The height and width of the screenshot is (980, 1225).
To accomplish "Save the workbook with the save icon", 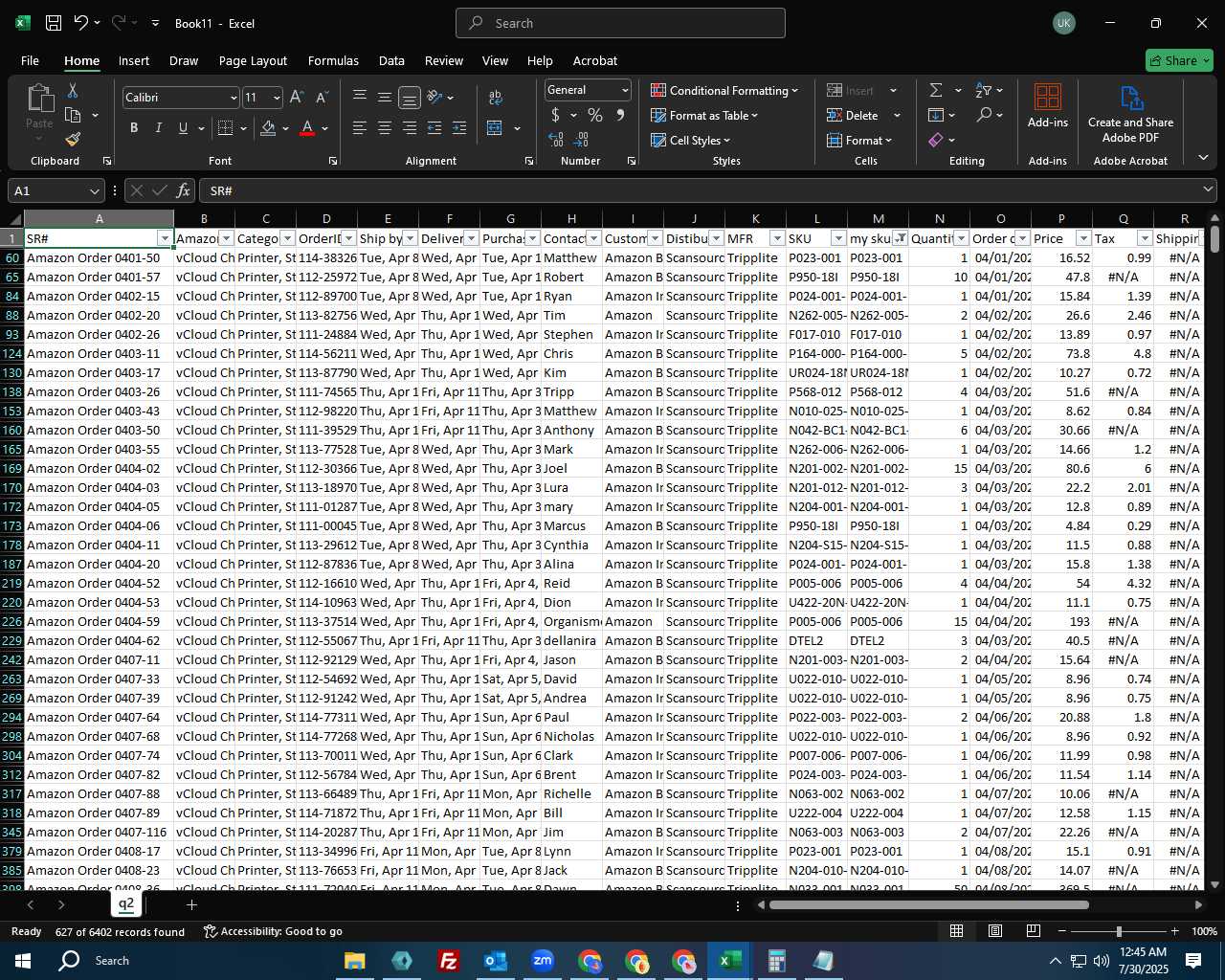I will click(54, 23).
